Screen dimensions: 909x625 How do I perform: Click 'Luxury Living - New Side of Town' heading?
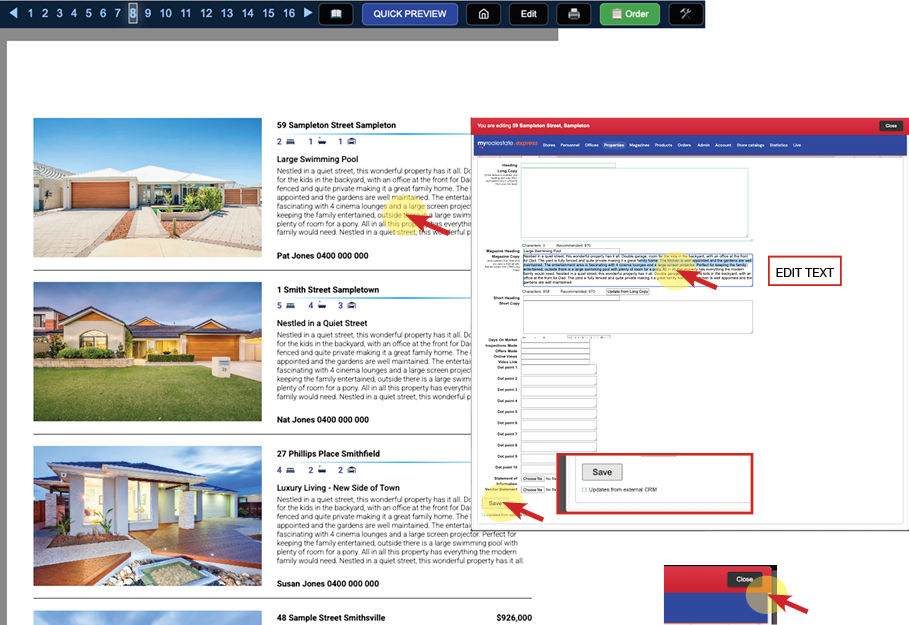[338, 488]
